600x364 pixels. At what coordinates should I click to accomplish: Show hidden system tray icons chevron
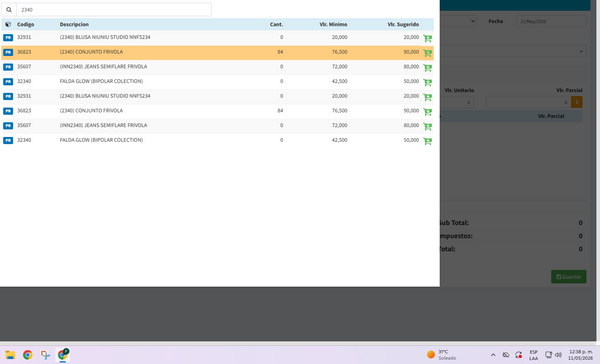click(x=493, y=355)
